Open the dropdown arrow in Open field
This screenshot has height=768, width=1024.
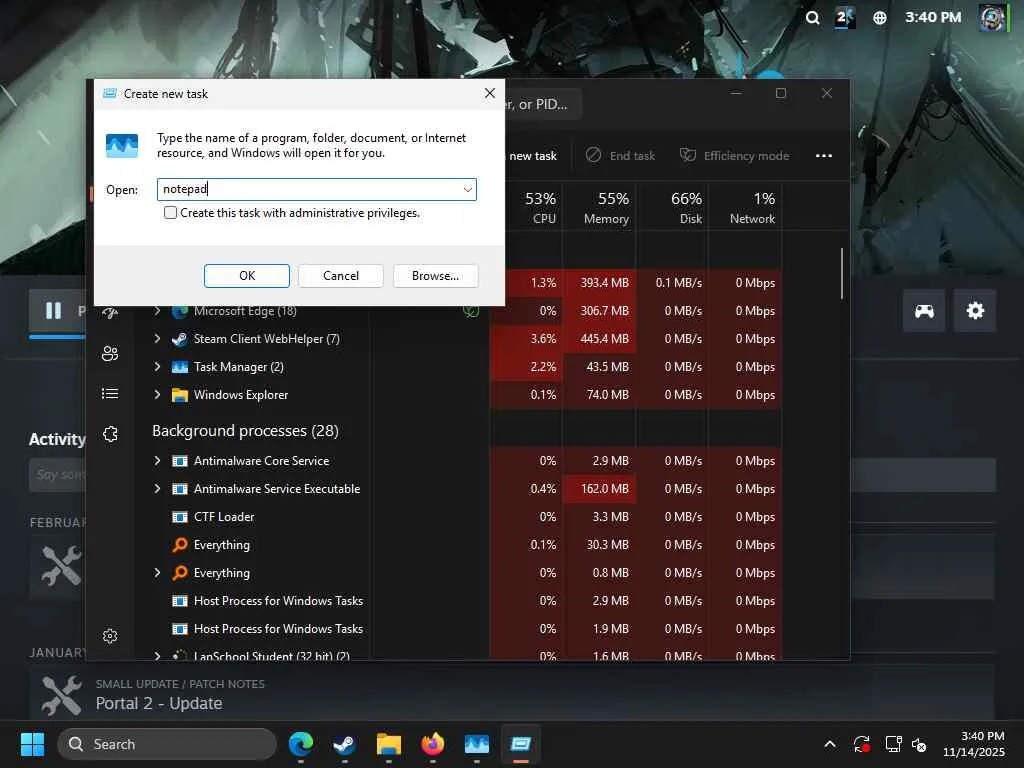tap(468, 189)
